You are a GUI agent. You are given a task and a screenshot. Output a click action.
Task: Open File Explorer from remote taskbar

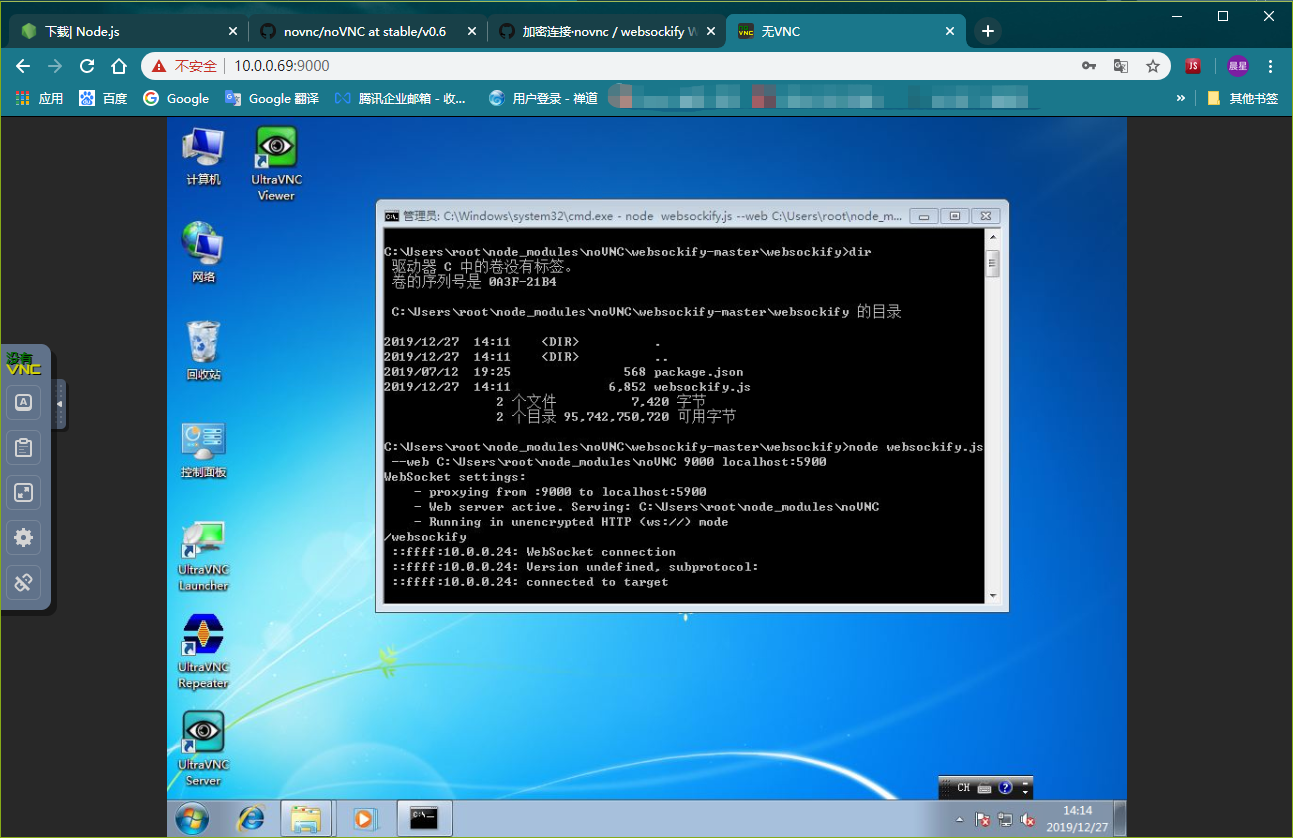click(305, 819)
